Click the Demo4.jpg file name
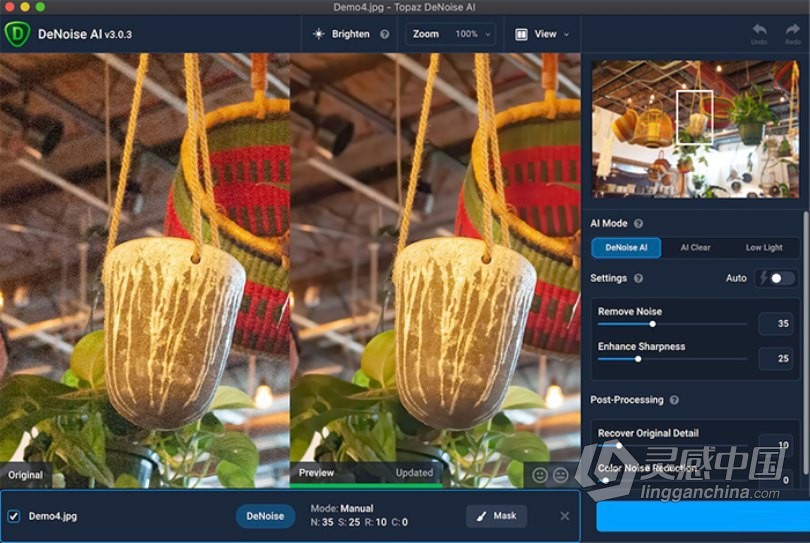The height and width of the screenshot is (543, 810). pos(53,516)
